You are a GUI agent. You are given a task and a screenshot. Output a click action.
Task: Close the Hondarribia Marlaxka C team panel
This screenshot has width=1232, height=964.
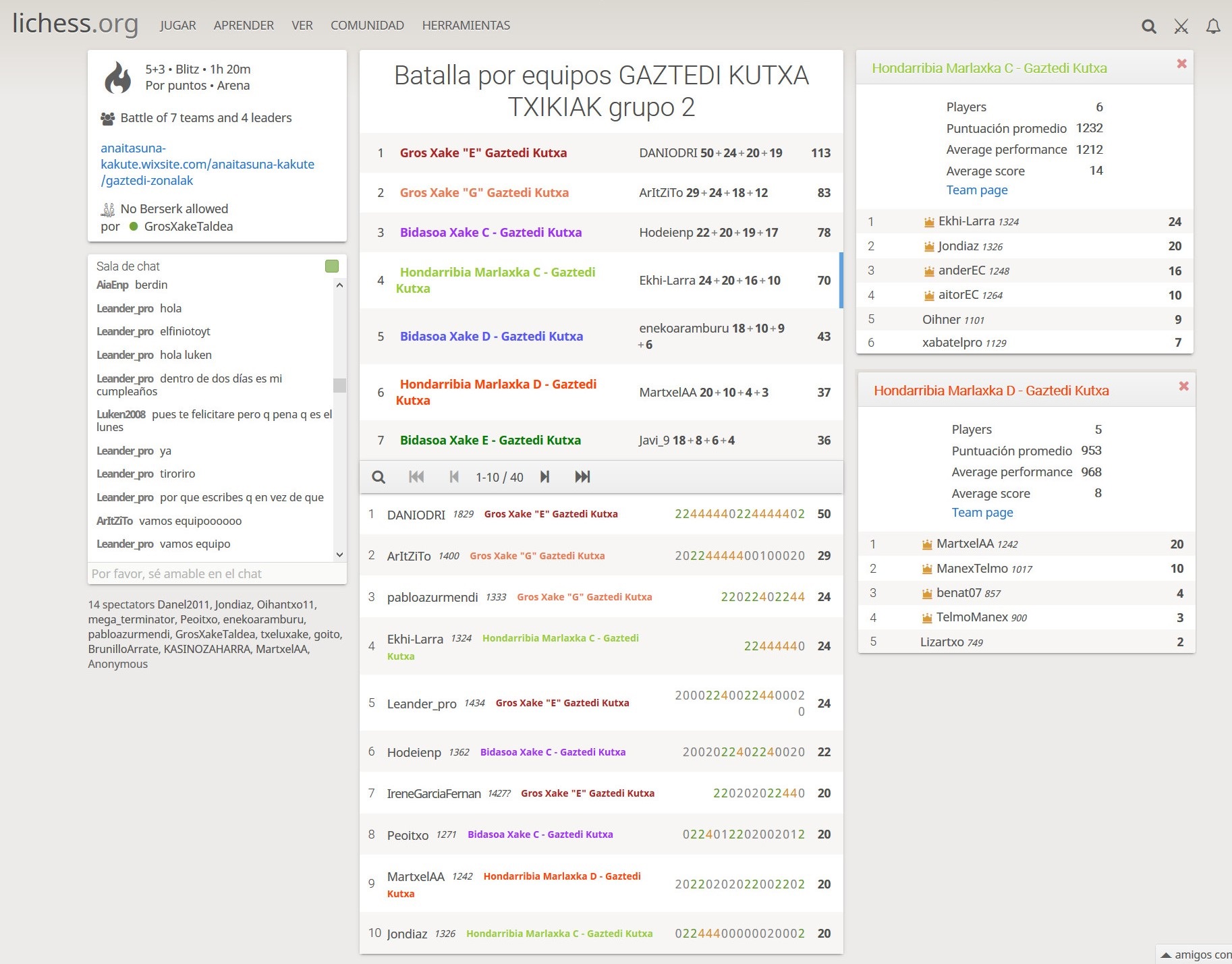(x=1181, y=64)
